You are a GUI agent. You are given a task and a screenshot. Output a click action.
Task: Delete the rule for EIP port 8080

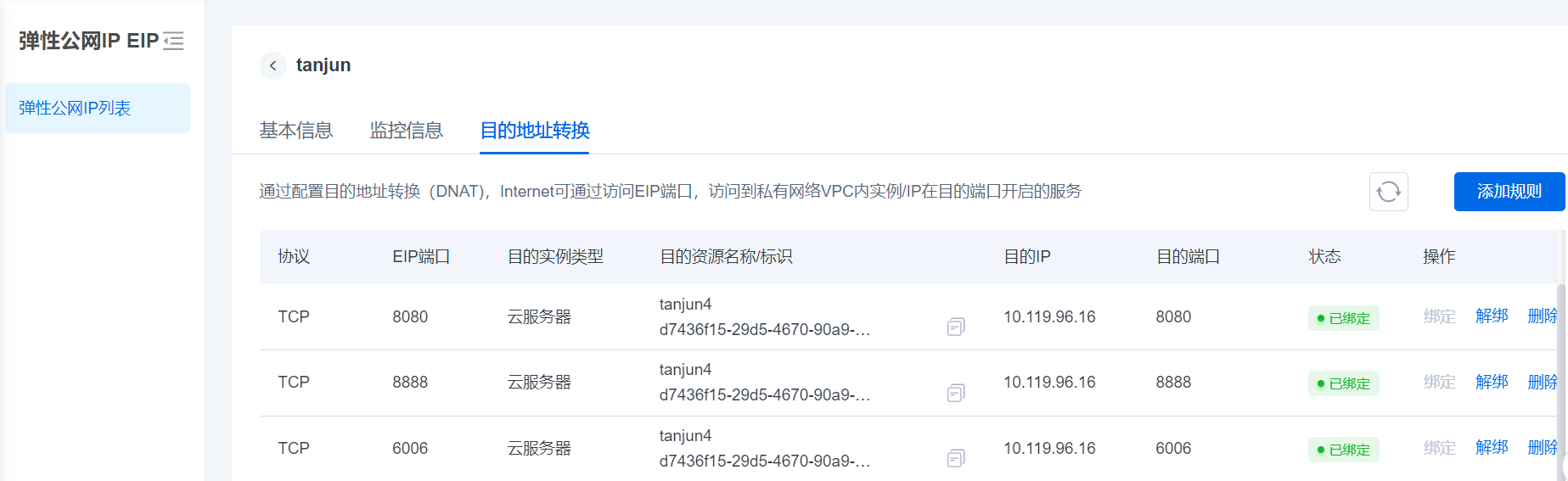(1541, 316)
